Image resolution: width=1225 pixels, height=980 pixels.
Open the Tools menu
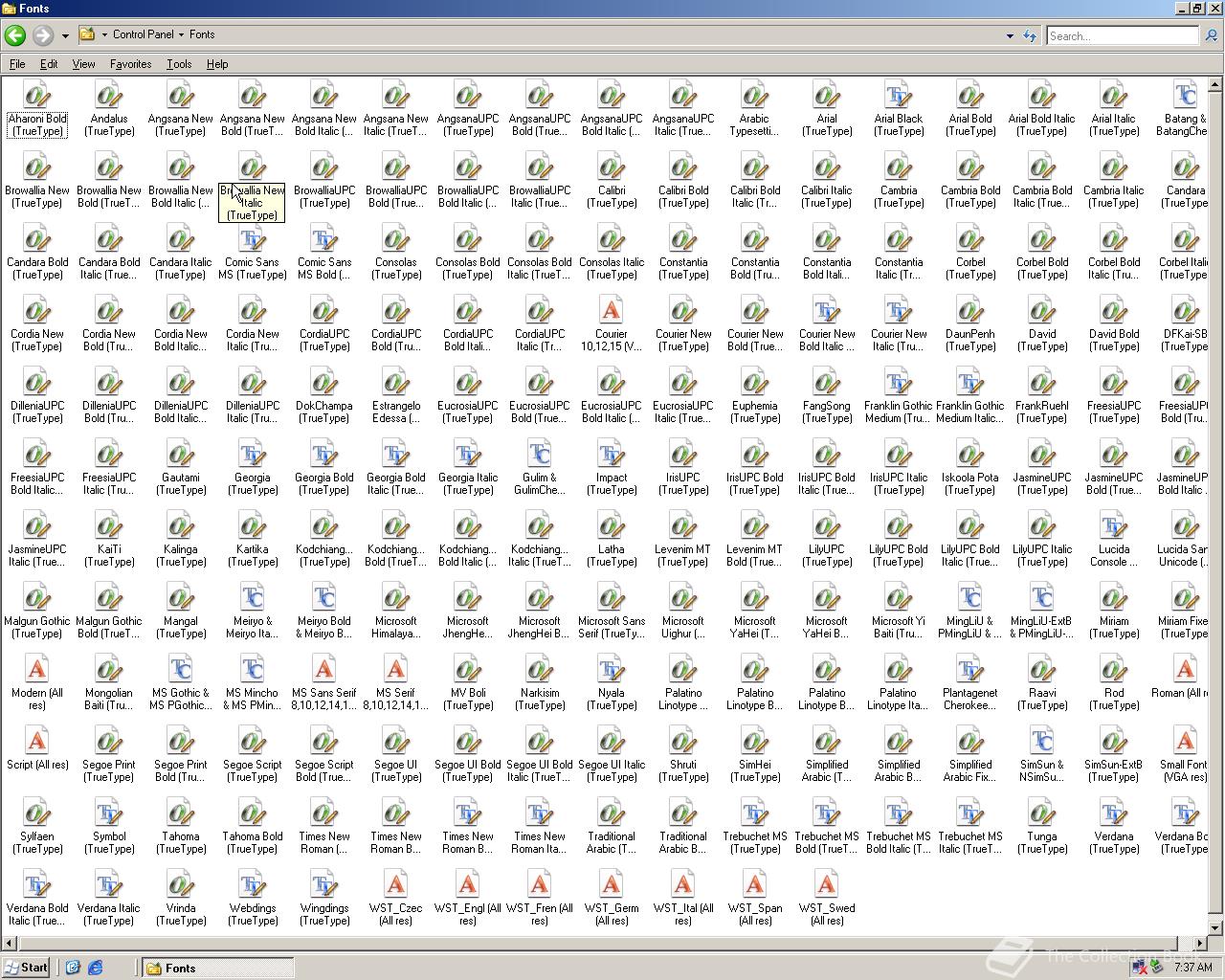179,64
